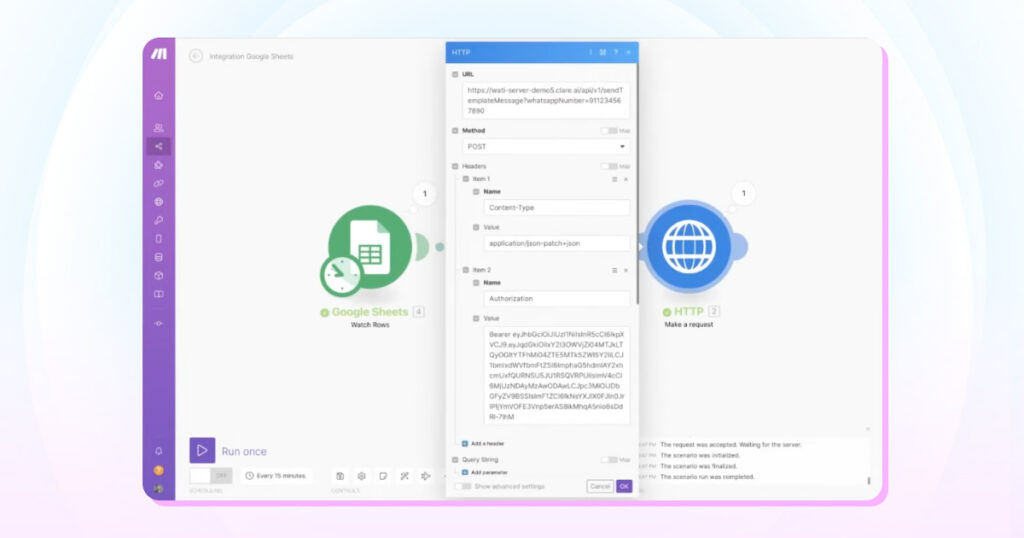Go back using the arrow beside scenario name

click(195, 56)
